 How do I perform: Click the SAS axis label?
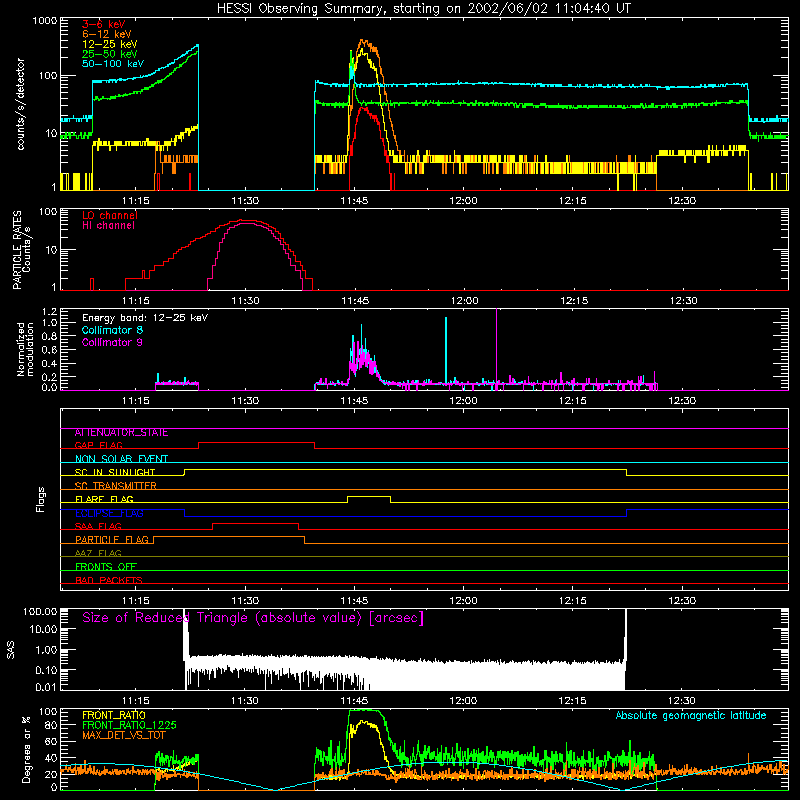pos(11,650)
